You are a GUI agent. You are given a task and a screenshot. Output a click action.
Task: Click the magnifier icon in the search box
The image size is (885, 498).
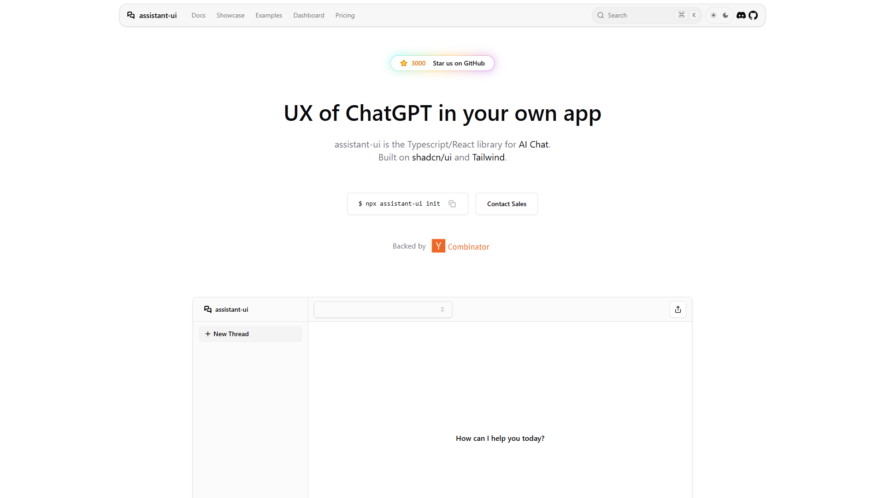point(601,15)
